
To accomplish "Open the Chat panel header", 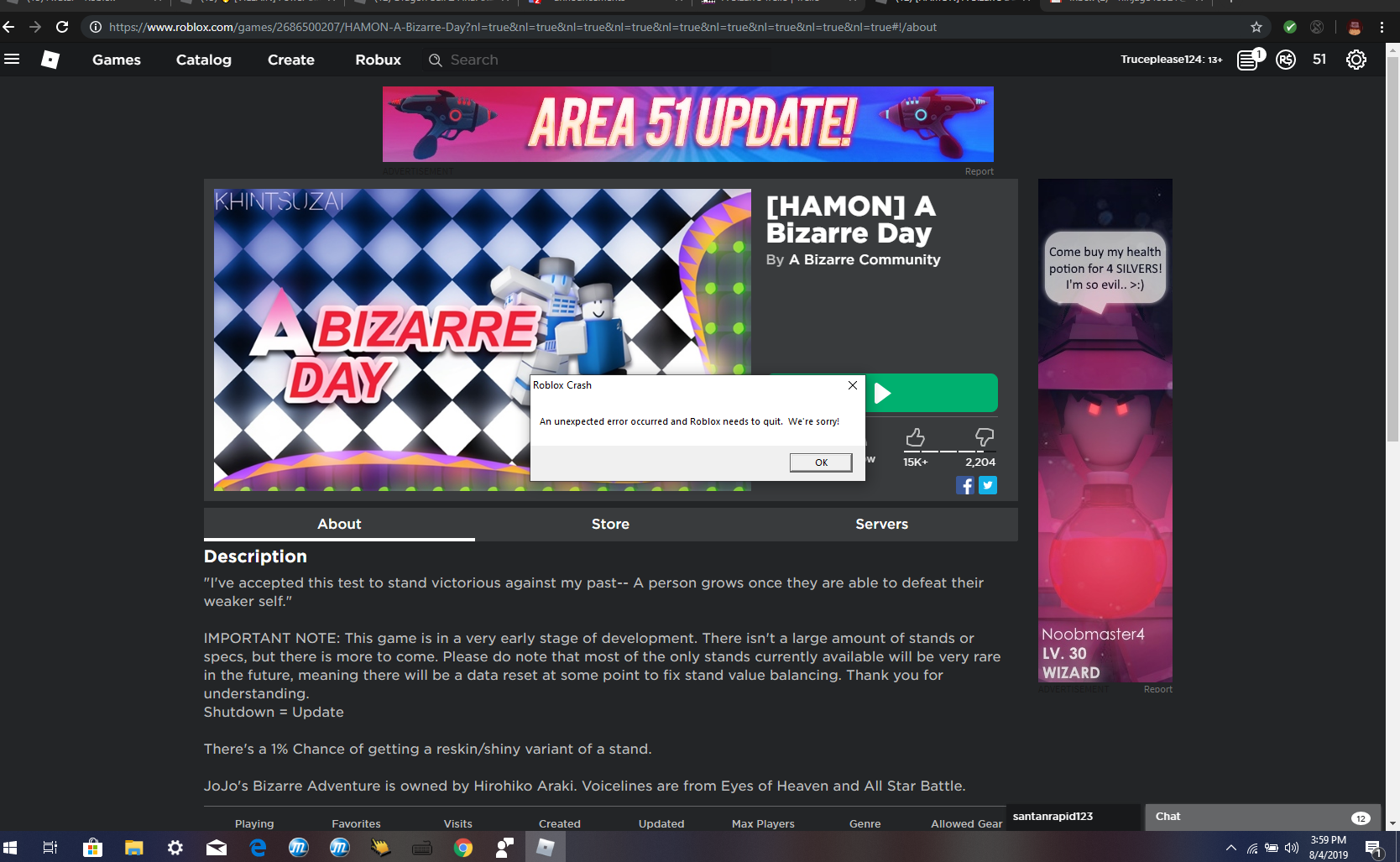I will tap(1262, 817).
